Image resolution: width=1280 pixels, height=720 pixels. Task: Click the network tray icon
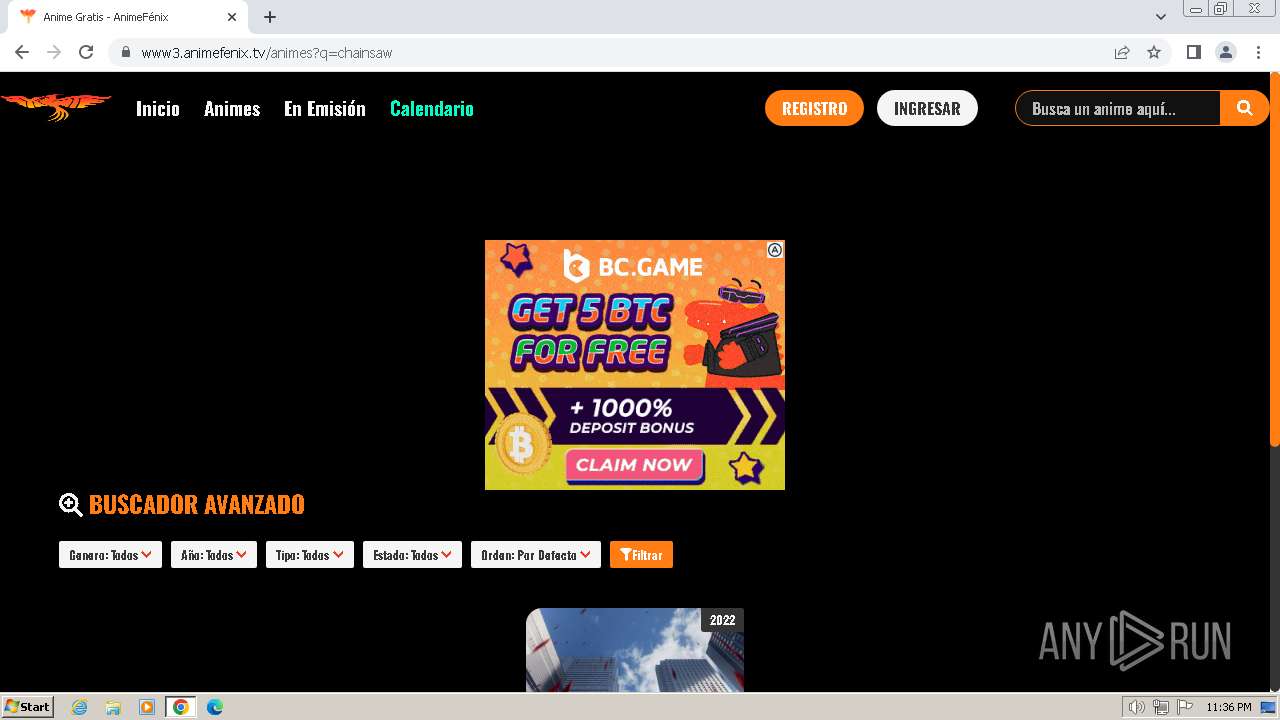click(x=1161, y=707)
